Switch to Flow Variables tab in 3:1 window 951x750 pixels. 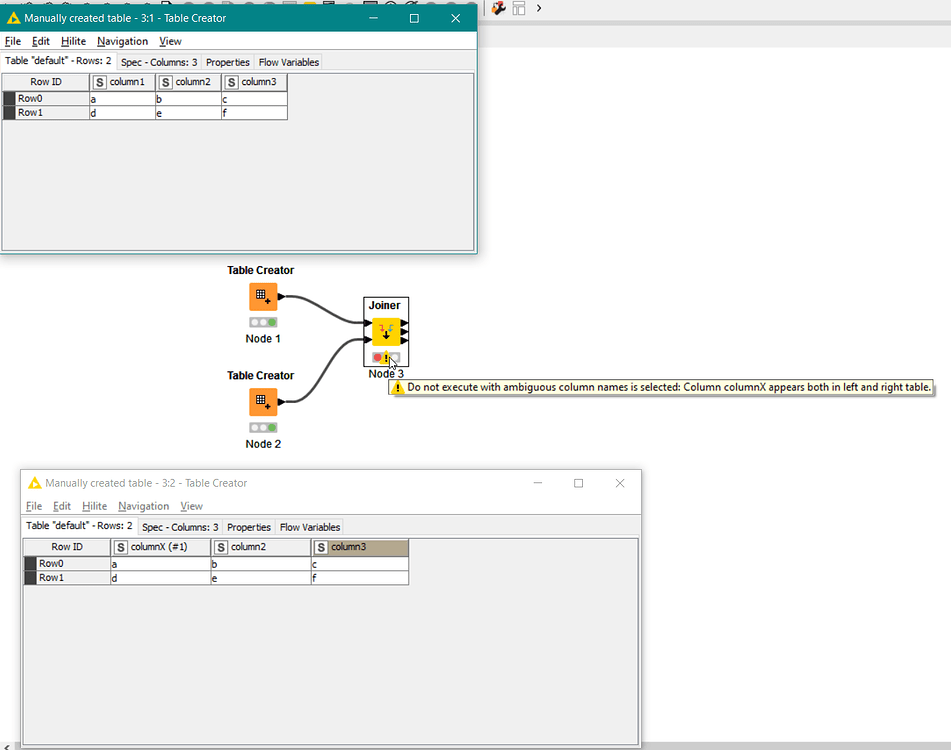click(x=289, y=62)
